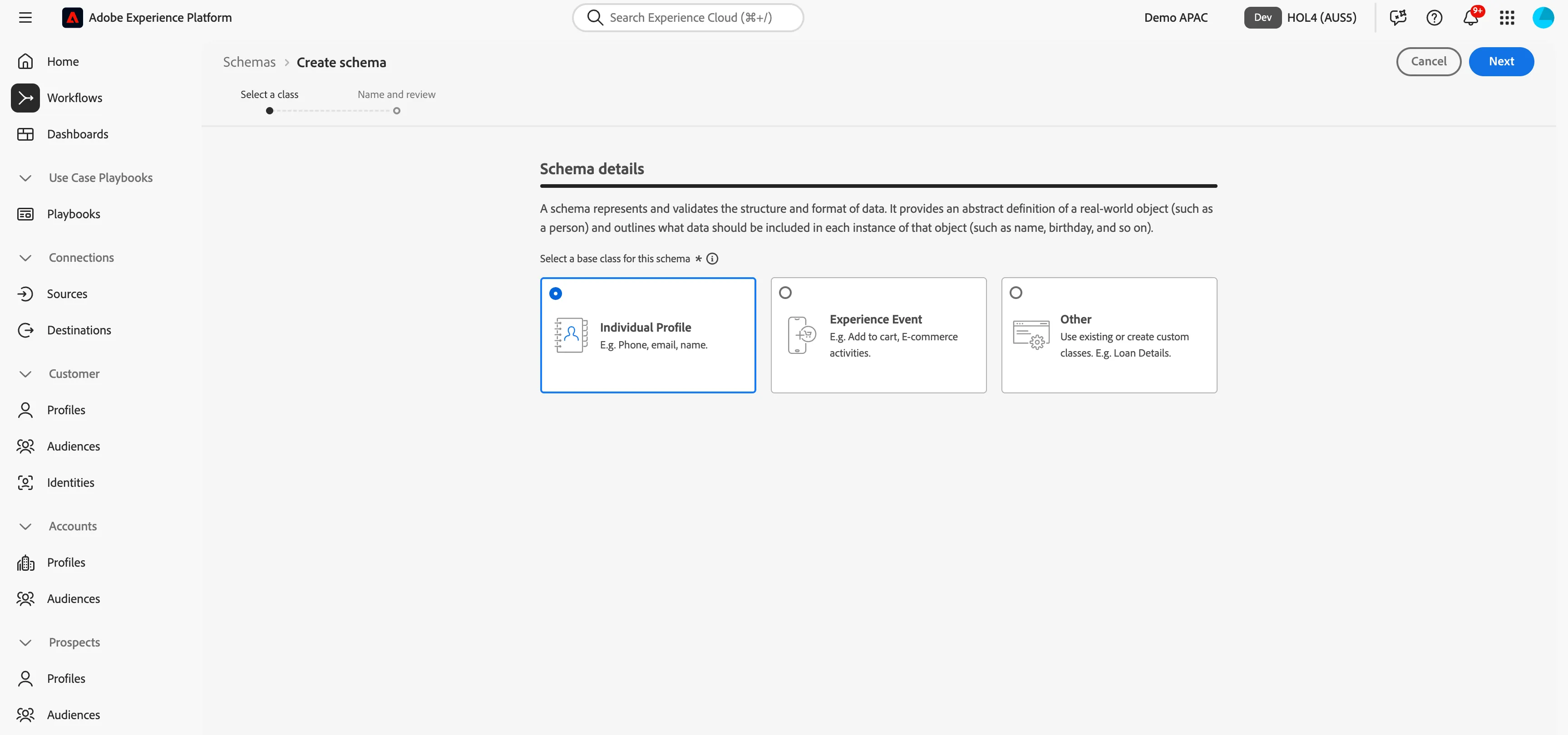Screen dimensions: 1568x735
Task: Select the Experience Event radio button
Action: click(x=785, y=293)
